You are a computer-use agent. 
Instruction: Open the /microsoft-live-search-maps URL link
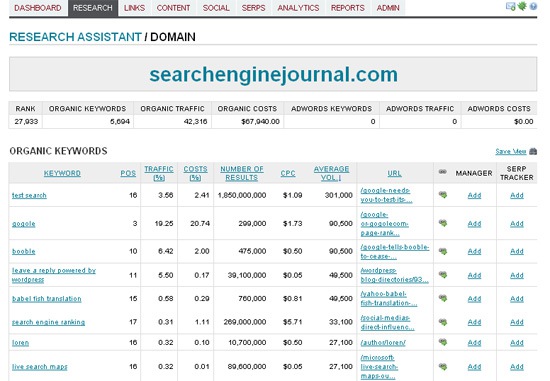coord(379,367)
